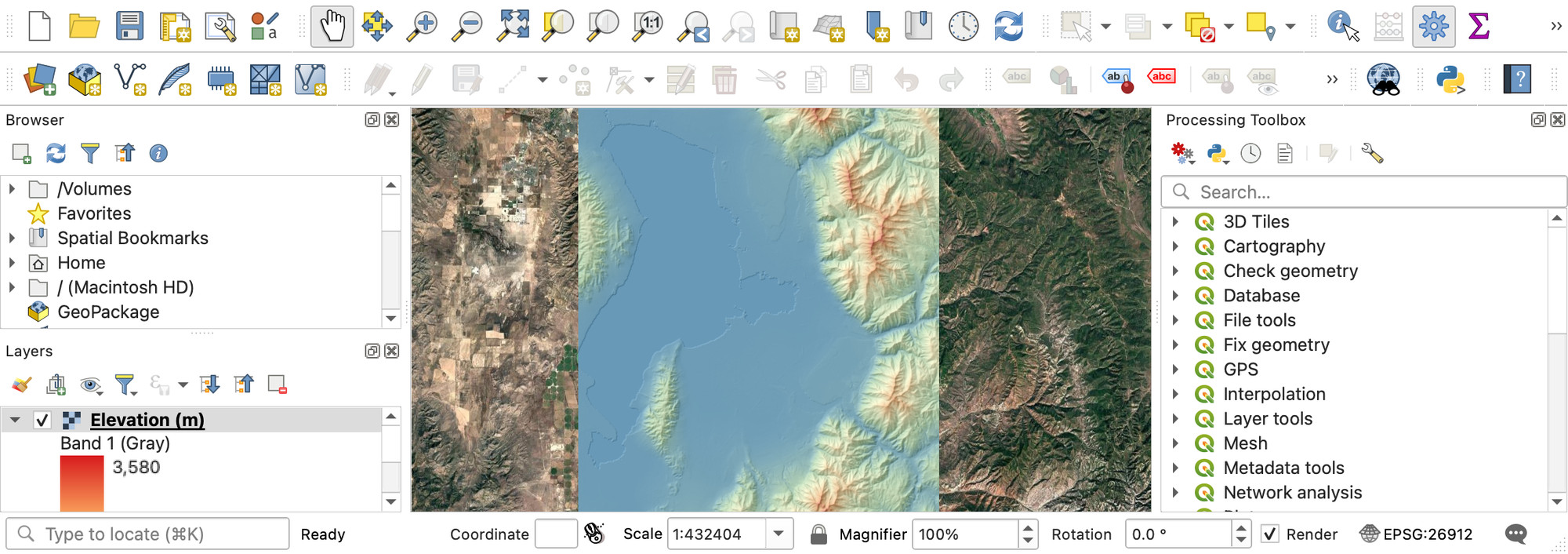Activate the Identify Features tool
This screenshot has height=554, width=1568.
point(1343,26)
